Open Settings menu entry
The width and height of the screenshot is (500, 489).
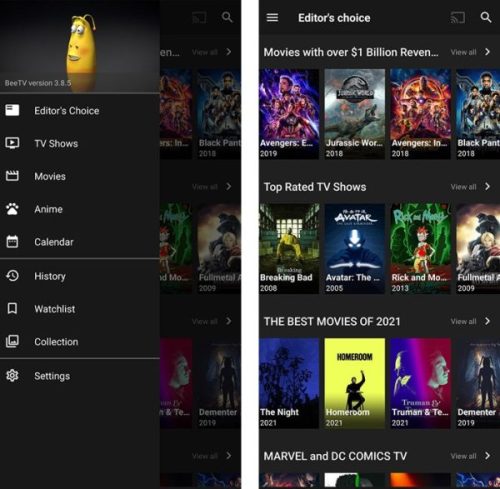(80, 376)
